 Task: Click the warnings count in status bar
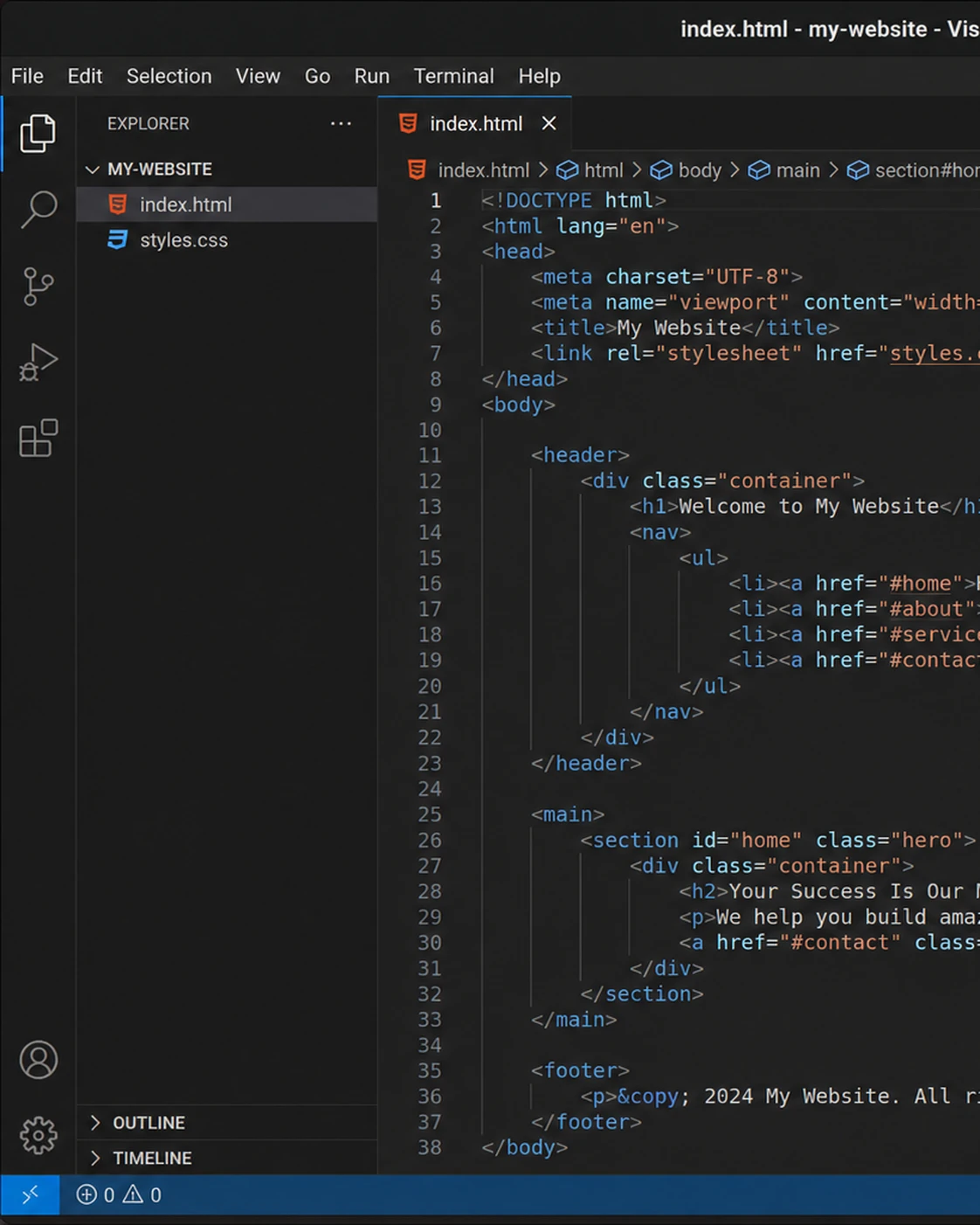coord(142,1194)
